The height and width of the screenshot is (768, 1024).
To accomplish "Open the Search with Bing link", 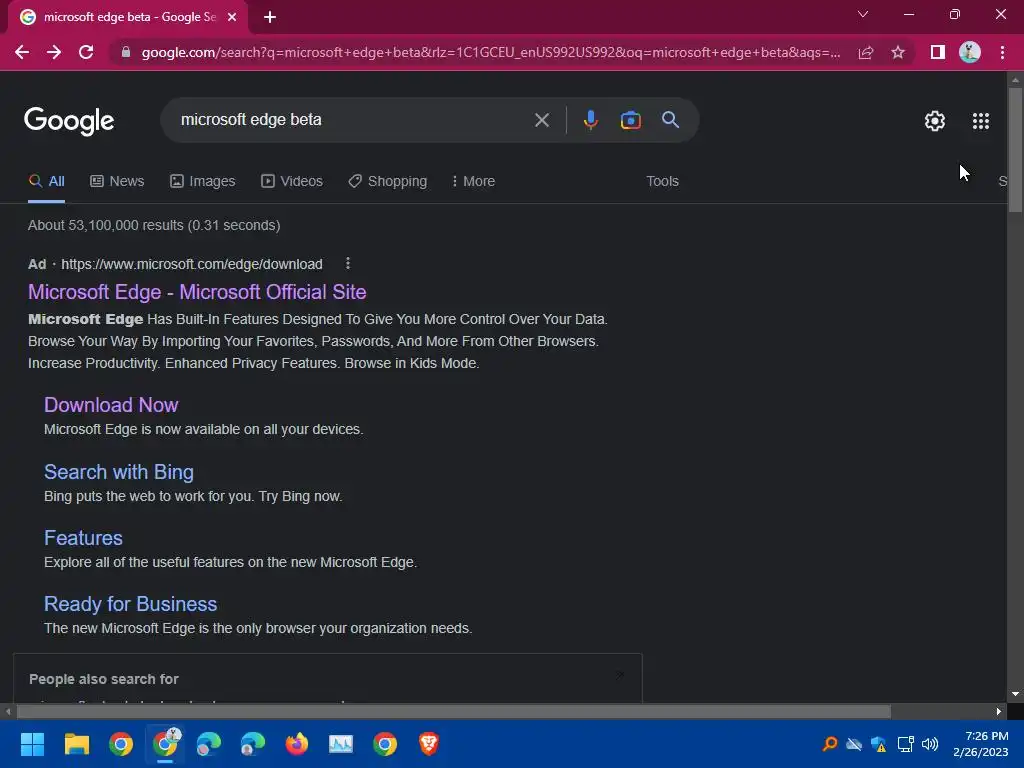I will tap(119, 472).
